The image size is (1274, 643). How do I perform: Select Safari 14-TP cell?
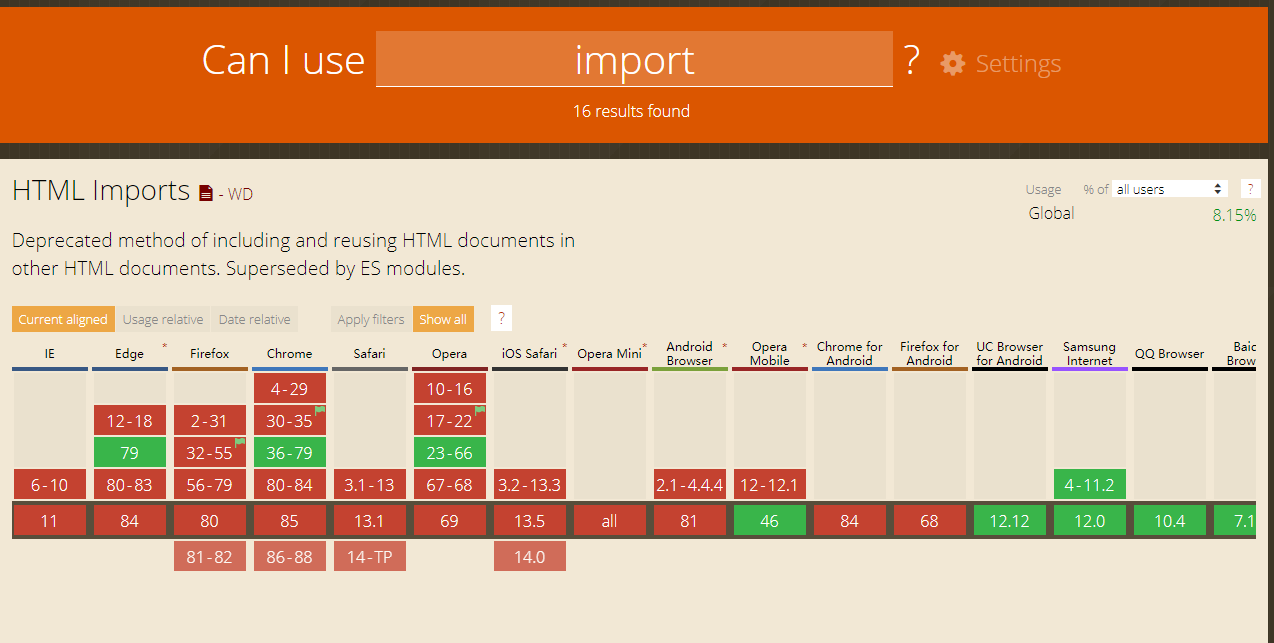370,557
